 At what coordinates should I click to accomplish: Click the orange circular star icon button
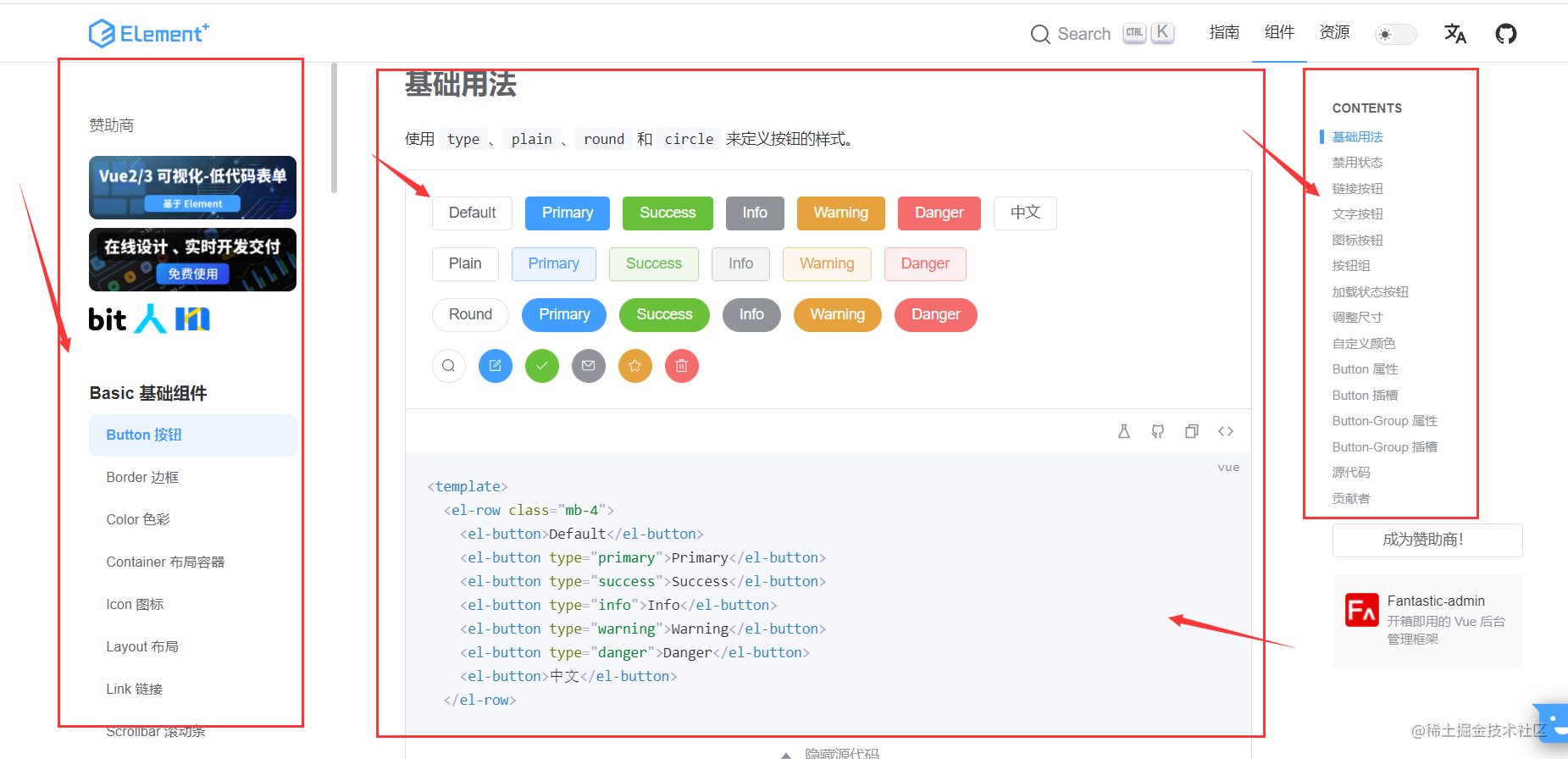coord(635,366)
